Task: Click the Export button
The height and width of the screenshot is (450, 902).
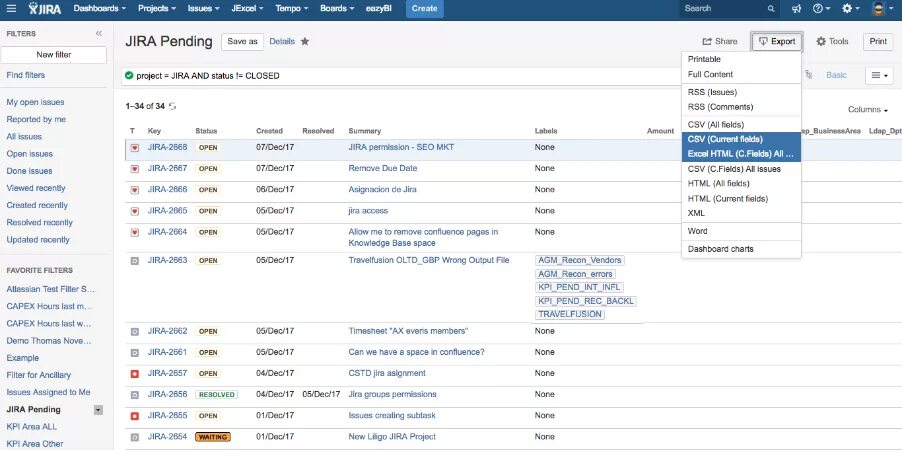Action: [x=777, y=41]
